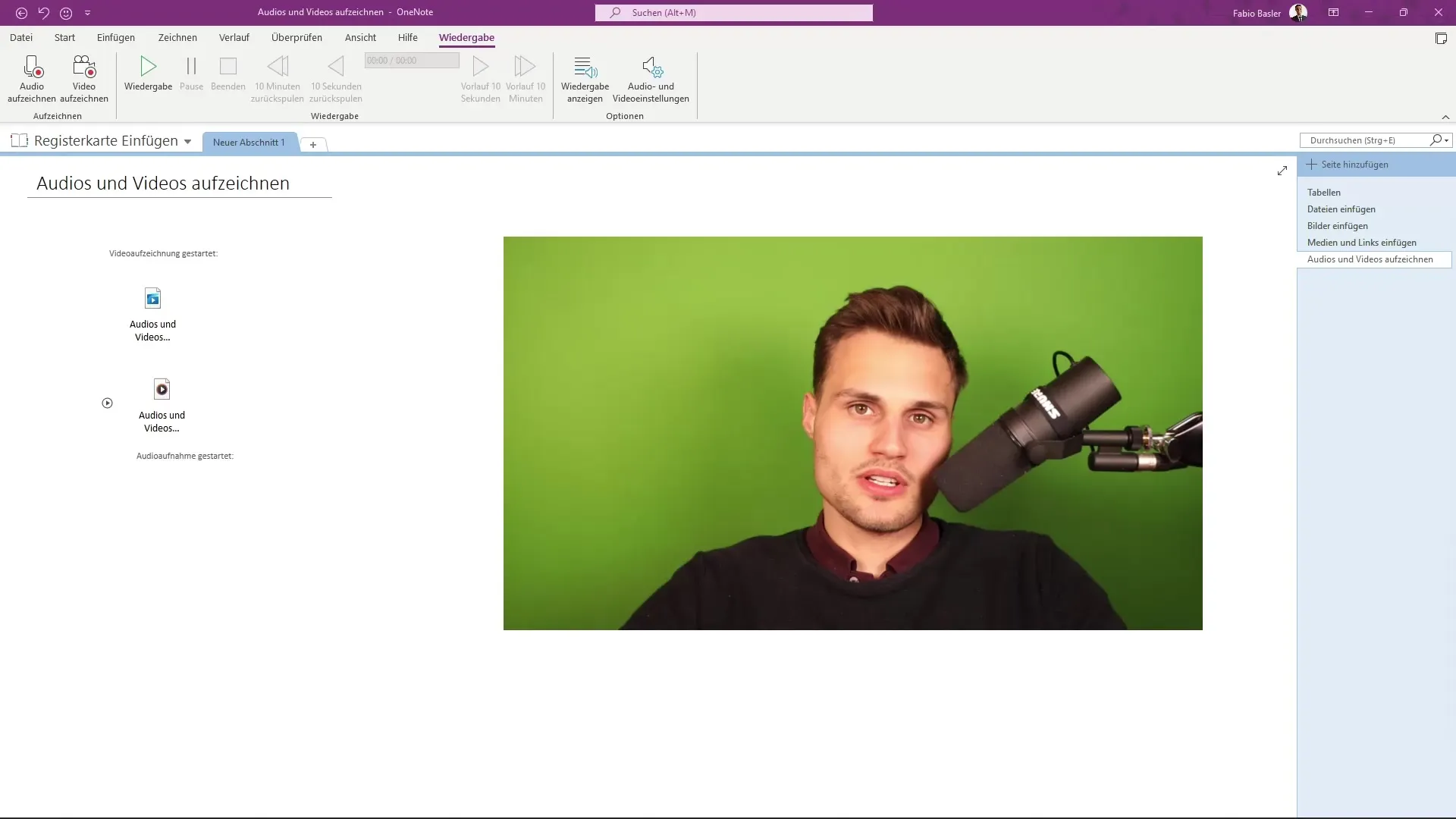Screen dimensions: 1456x819
Task: Open ribbon display options icon
Action: (x=1333, y=13)
